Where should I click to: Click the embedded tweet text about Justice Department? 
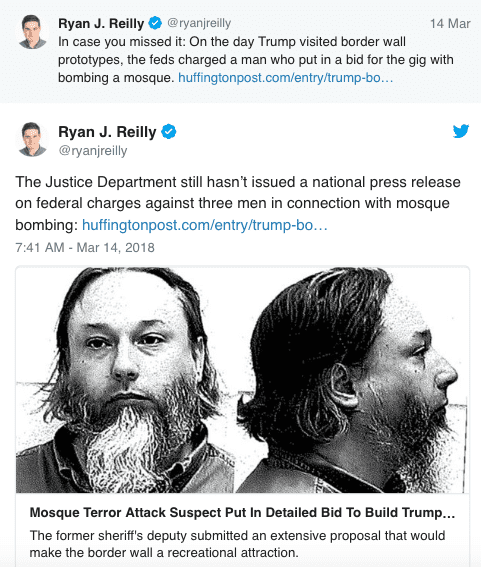(x=238, y=204)
